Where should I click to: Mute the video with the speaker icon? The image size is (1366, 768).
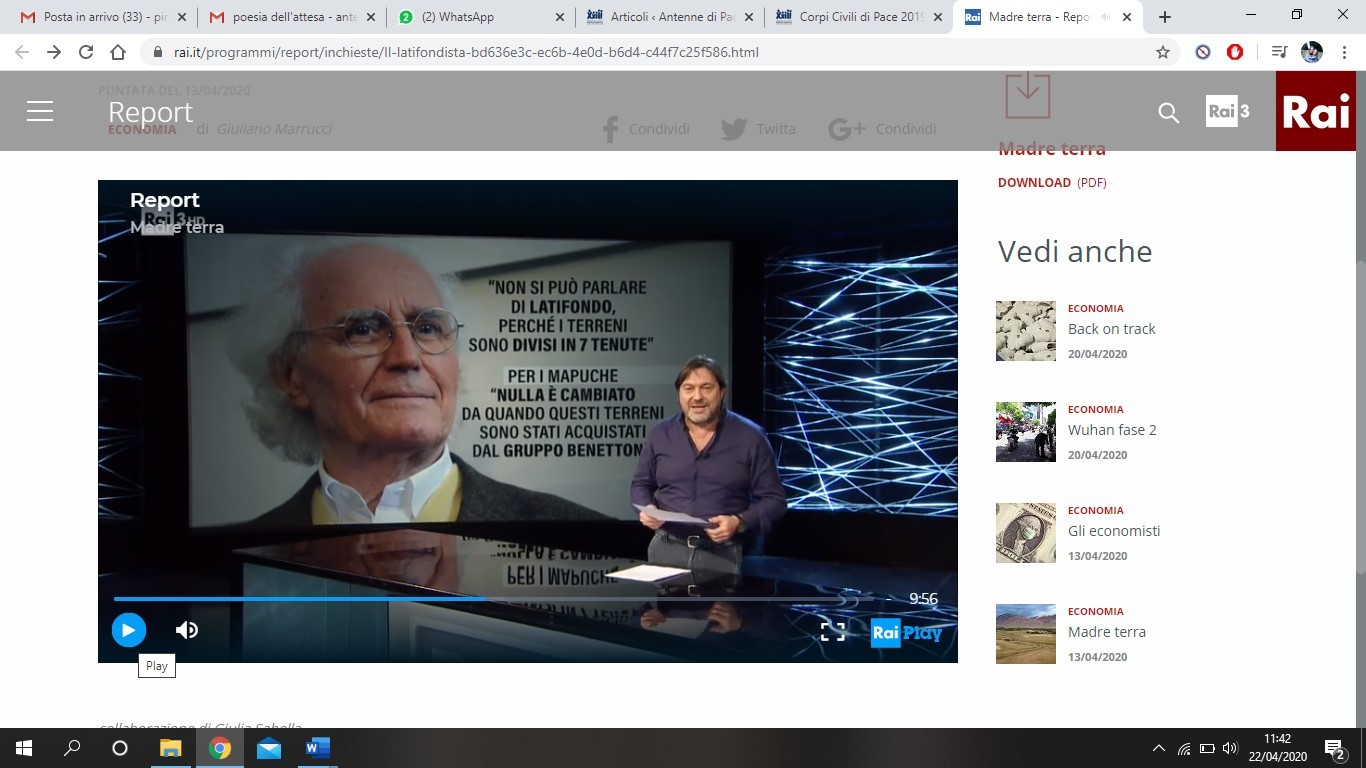187,630
